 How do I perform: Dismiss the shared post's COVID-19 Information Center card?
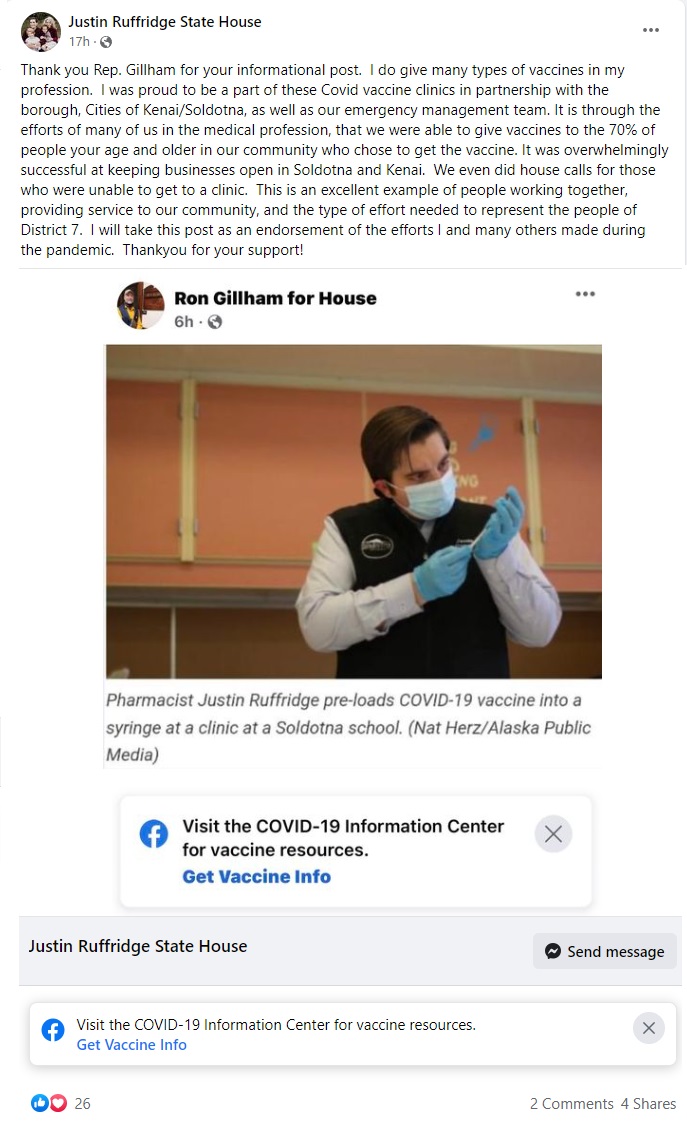(x=553, y=834)
